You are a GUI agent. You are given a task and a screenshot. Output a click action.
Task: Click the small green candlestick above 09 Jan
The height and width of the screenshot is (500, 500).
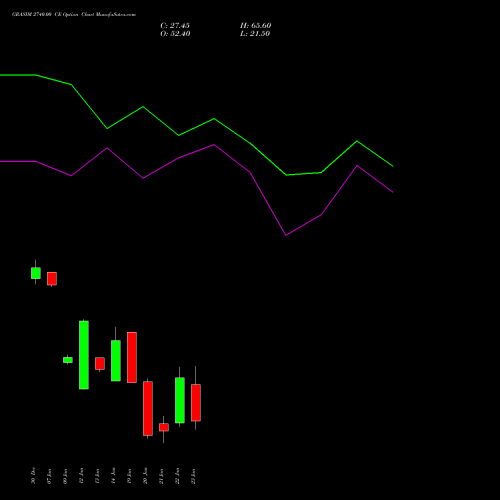68,360
